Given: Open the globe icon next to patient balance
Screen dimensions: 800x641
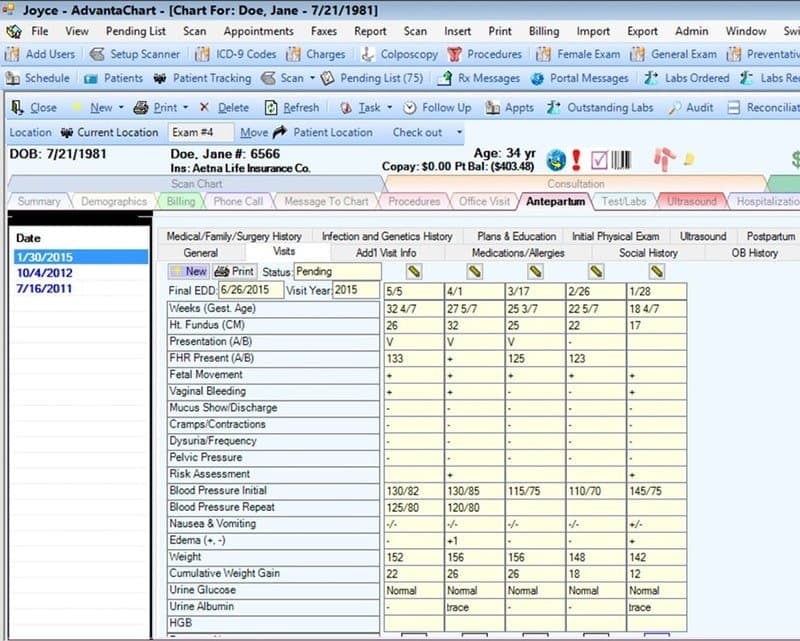Looking at the screenshot, I should (x=556, y=160).
